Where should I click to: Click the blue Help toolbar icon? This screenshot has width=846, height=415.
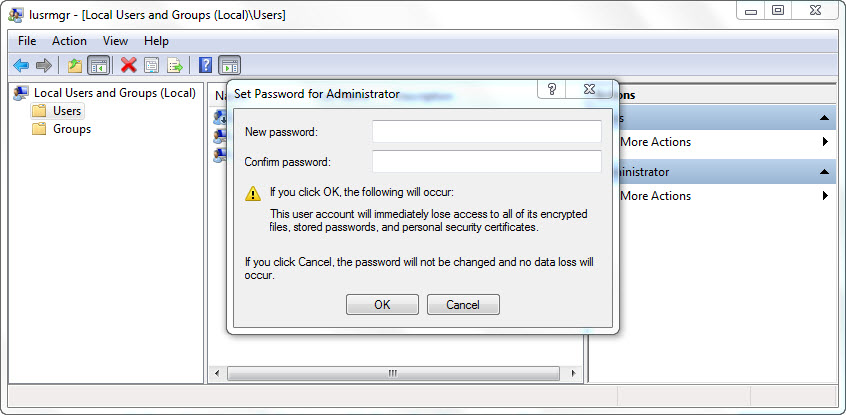(x=205, y=65)
